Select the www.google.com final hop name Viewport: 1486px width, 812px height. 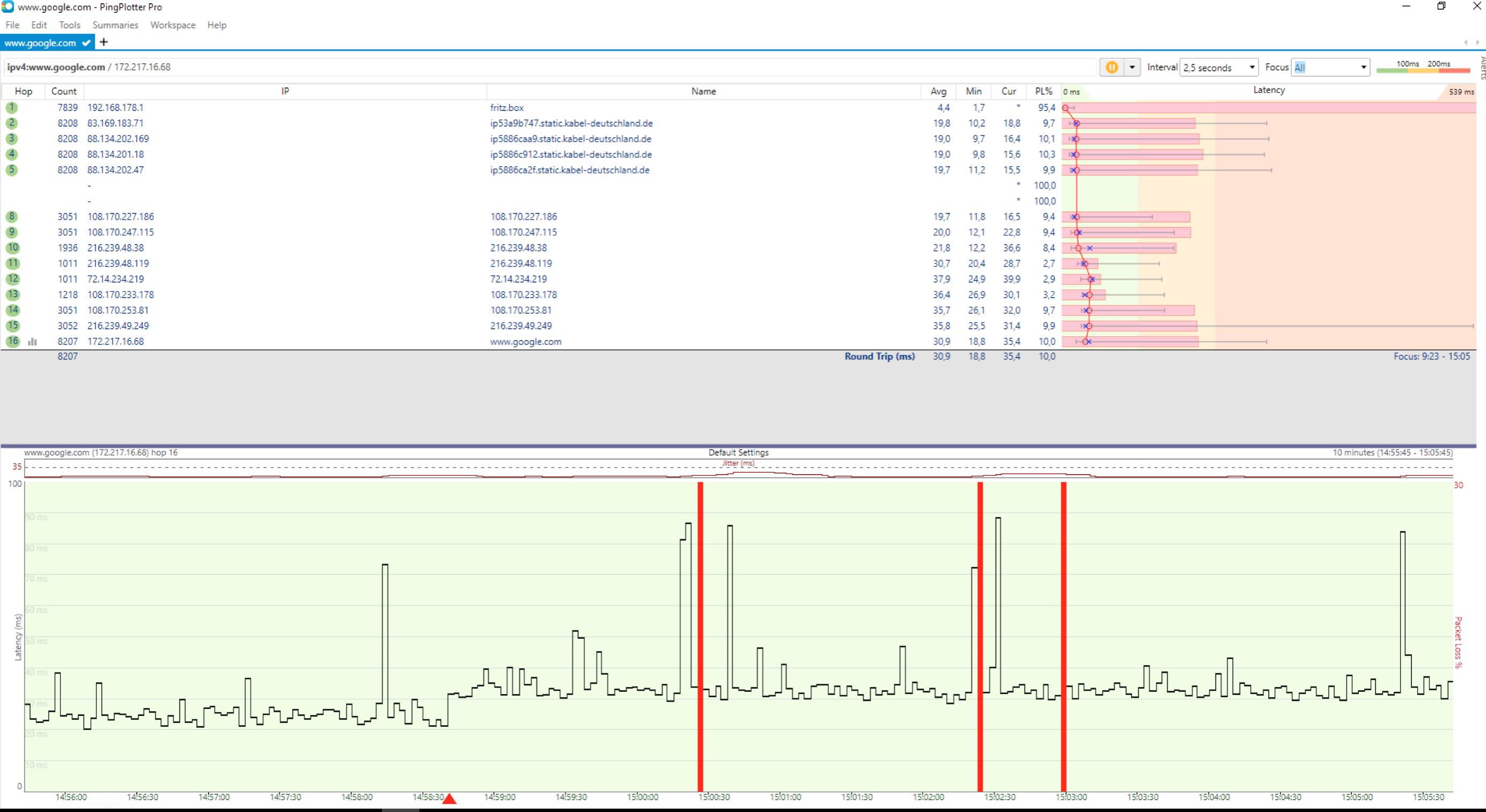526,341
